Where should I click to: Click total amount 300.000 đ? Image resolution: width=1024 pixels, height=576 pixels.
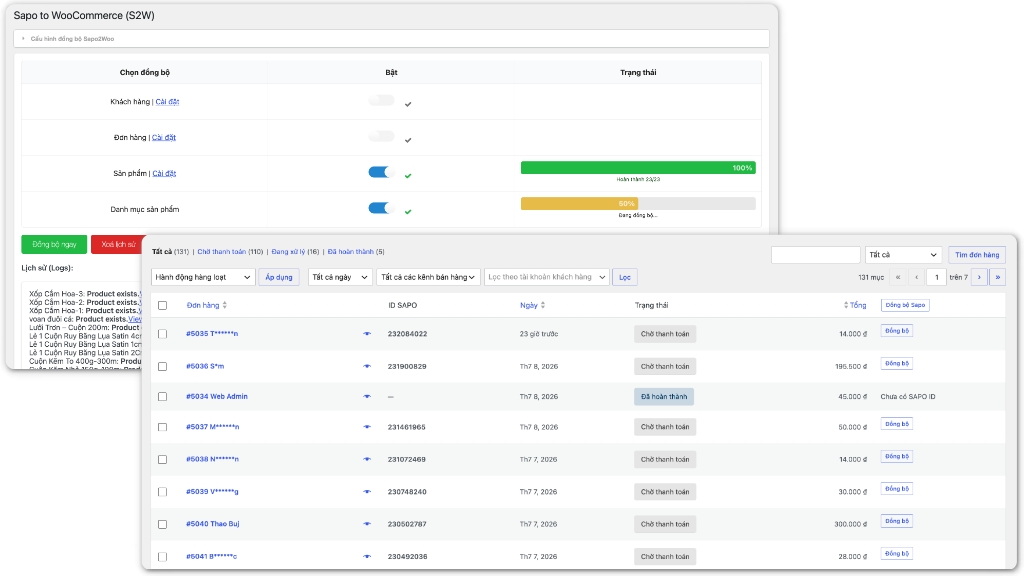pyautogui.click(x=850, y=524)
